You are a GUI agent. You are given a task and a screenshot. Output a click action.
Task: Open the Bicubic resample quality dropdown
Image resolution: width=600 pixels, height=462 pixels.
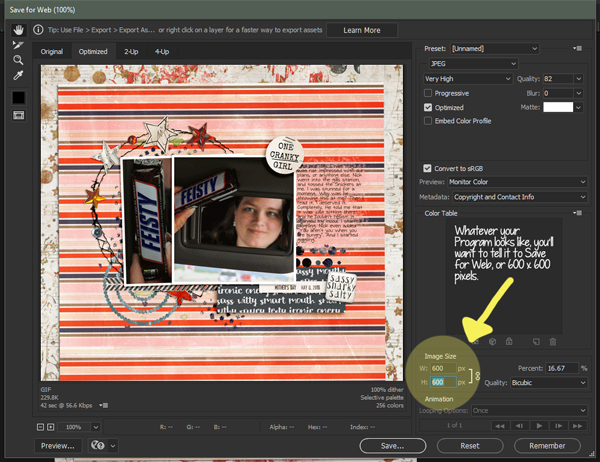[x=549, y=382]
